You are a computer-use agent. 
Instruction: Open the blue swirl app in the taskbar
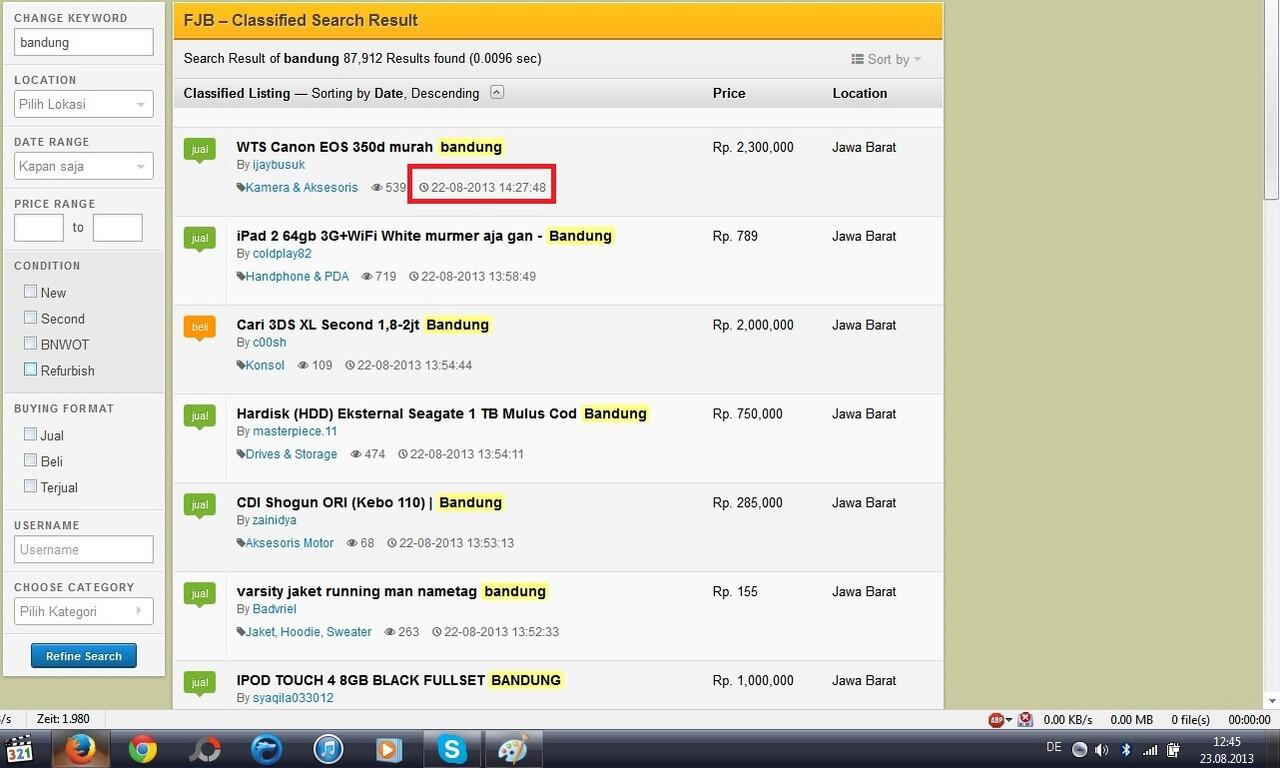[266, 749]
